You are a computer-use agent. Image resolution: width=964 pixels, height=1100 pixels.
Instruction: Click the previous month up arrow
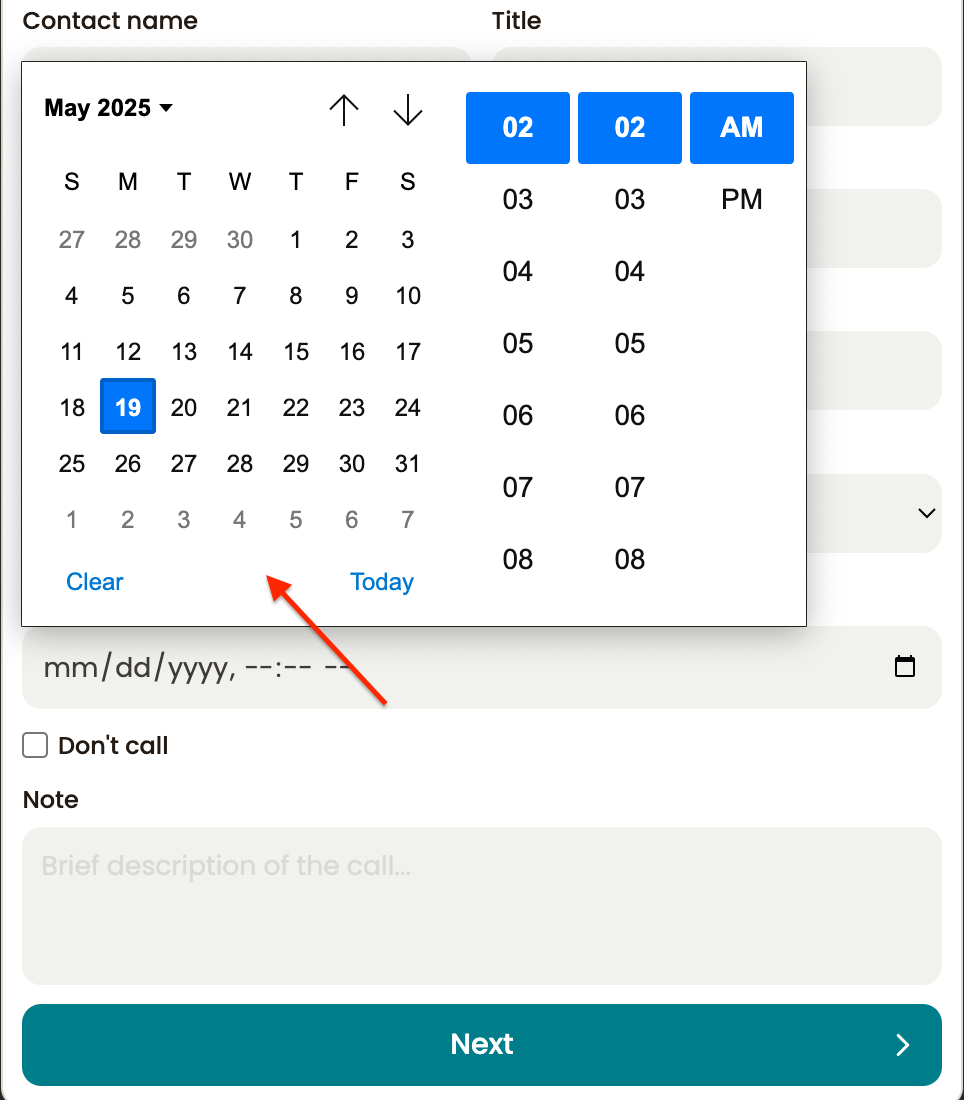pos(344,110)
